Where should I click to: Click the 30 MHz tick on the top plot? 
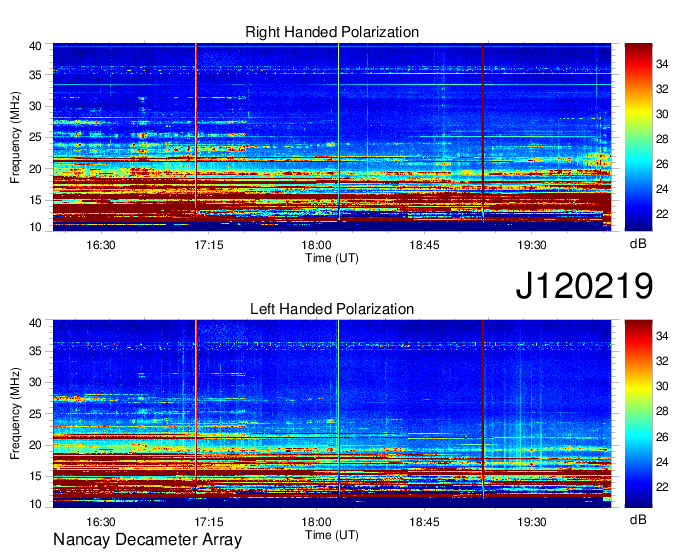point(35,106)
